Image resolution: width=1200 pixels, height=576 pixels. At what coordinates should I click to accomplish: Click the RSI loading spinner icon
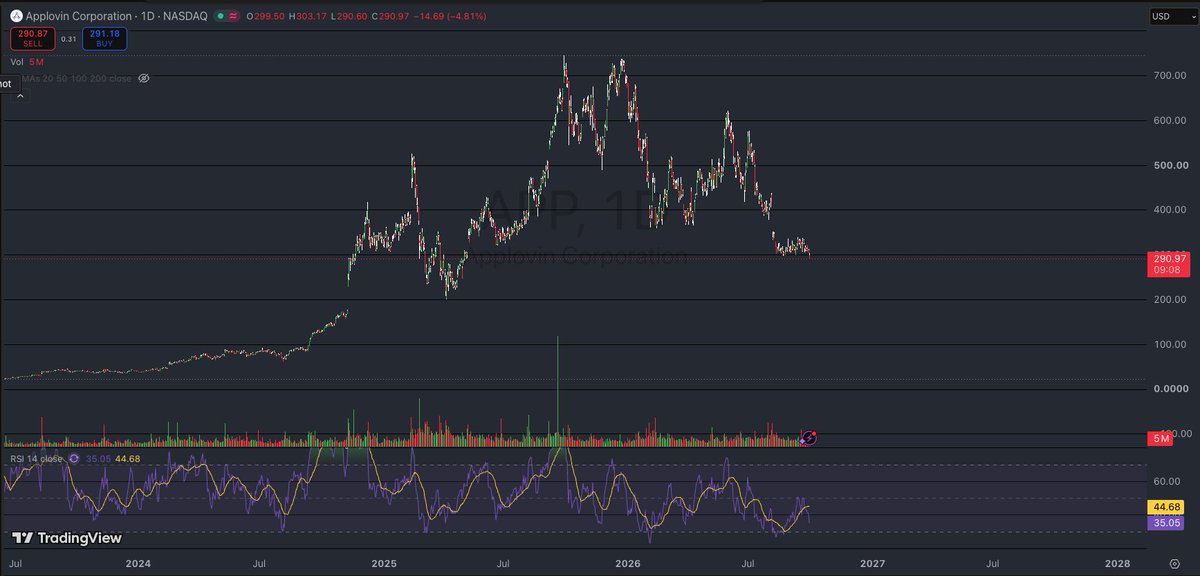click(x=75, y=459)
